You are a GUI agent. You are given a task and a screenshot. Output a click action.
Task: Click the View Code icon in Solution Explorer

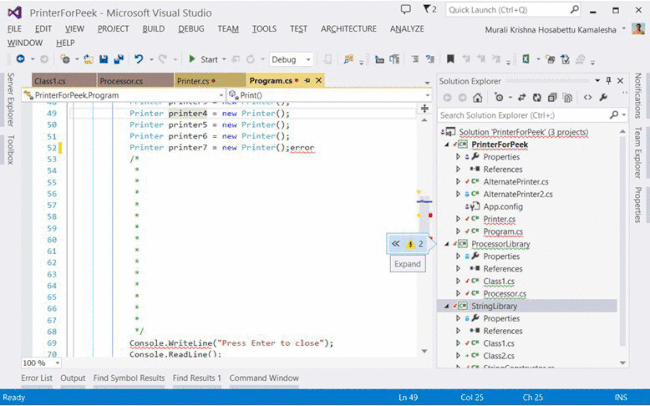pyautogui.click(x=588, y=98)
